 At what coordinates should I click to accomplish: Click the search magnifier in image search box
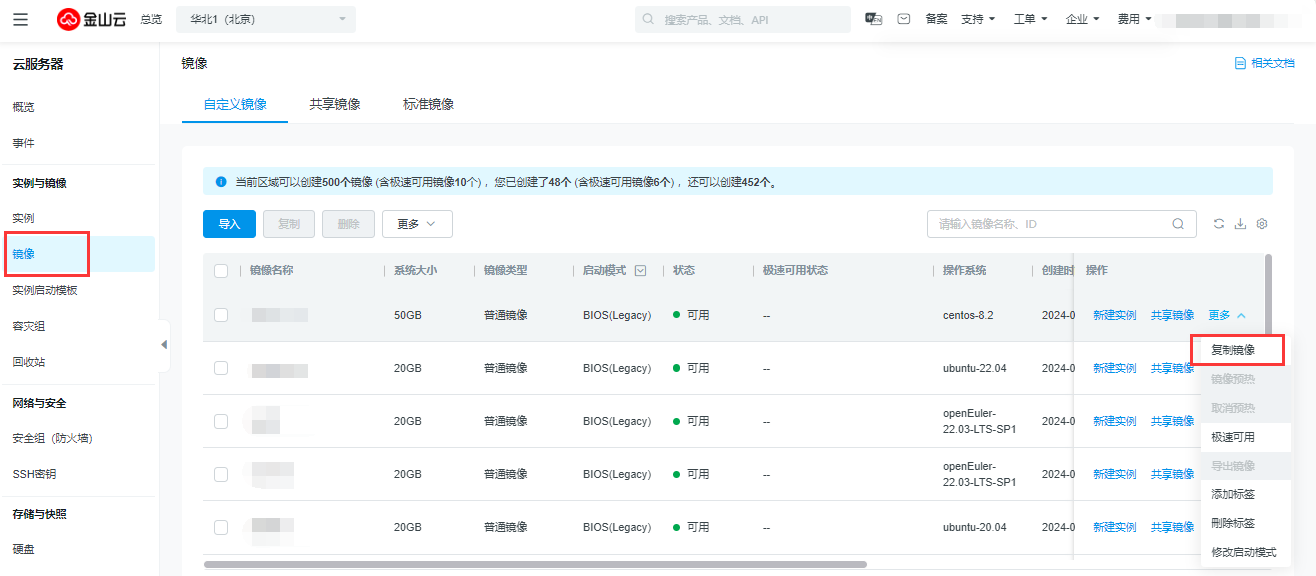click(1179, 224)
